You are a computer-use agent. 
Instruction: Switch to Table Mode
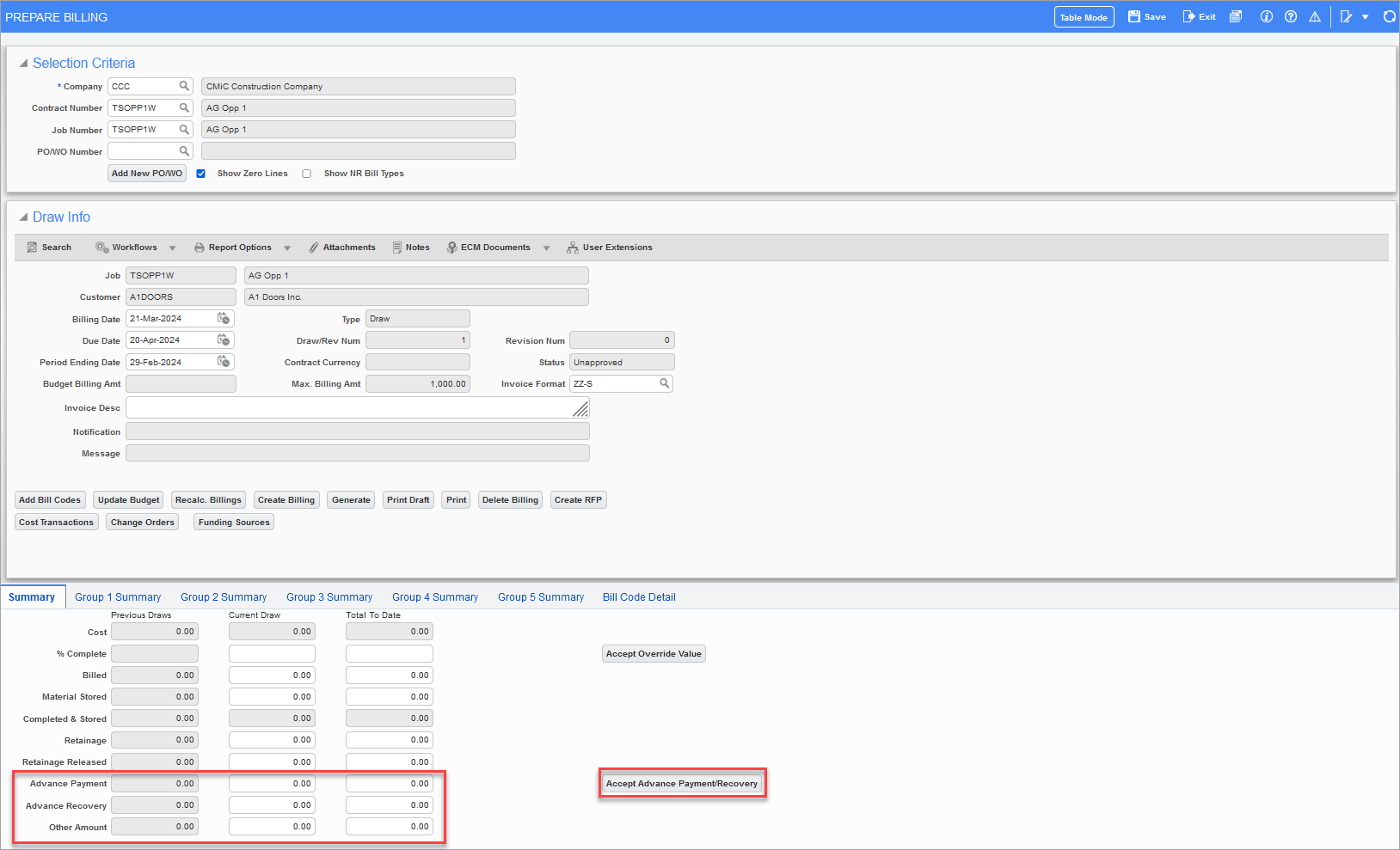pos(1084,17)
